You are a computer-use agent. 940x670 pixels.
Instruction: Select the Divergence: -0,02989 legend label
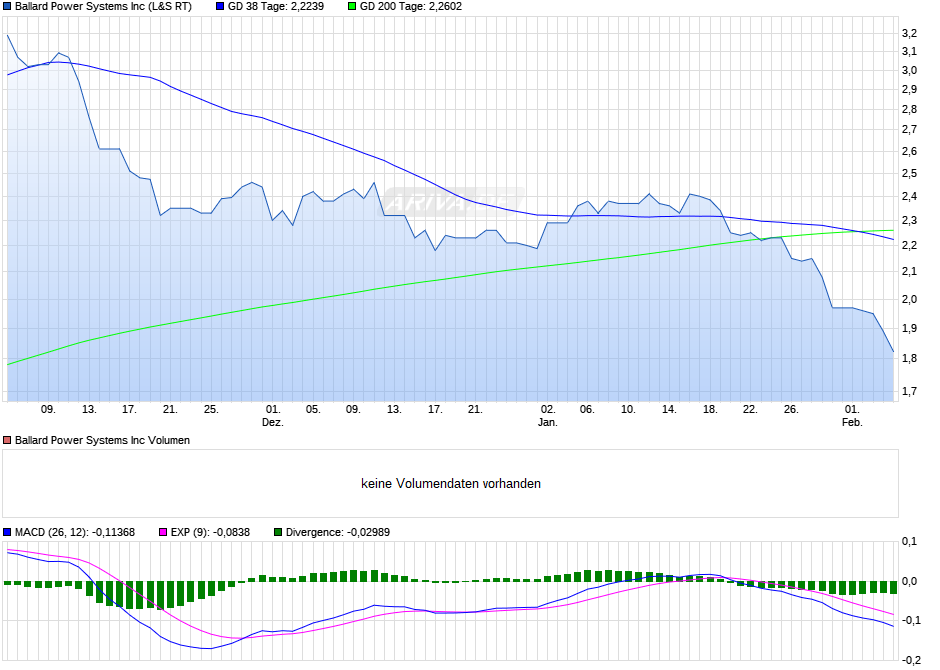(338, 532)
